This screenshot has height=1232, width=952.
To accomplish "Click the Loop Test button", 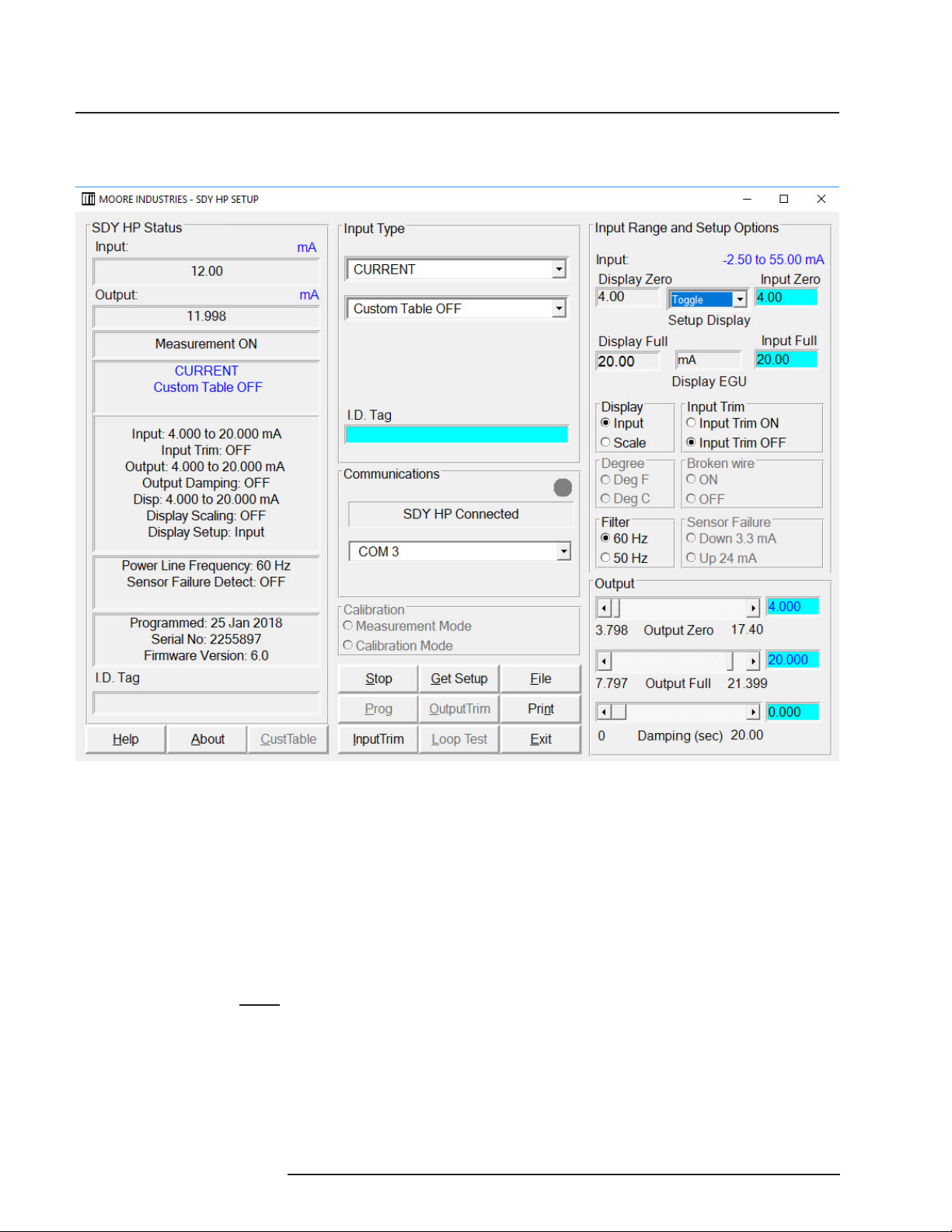I will (x=459, y=739).
